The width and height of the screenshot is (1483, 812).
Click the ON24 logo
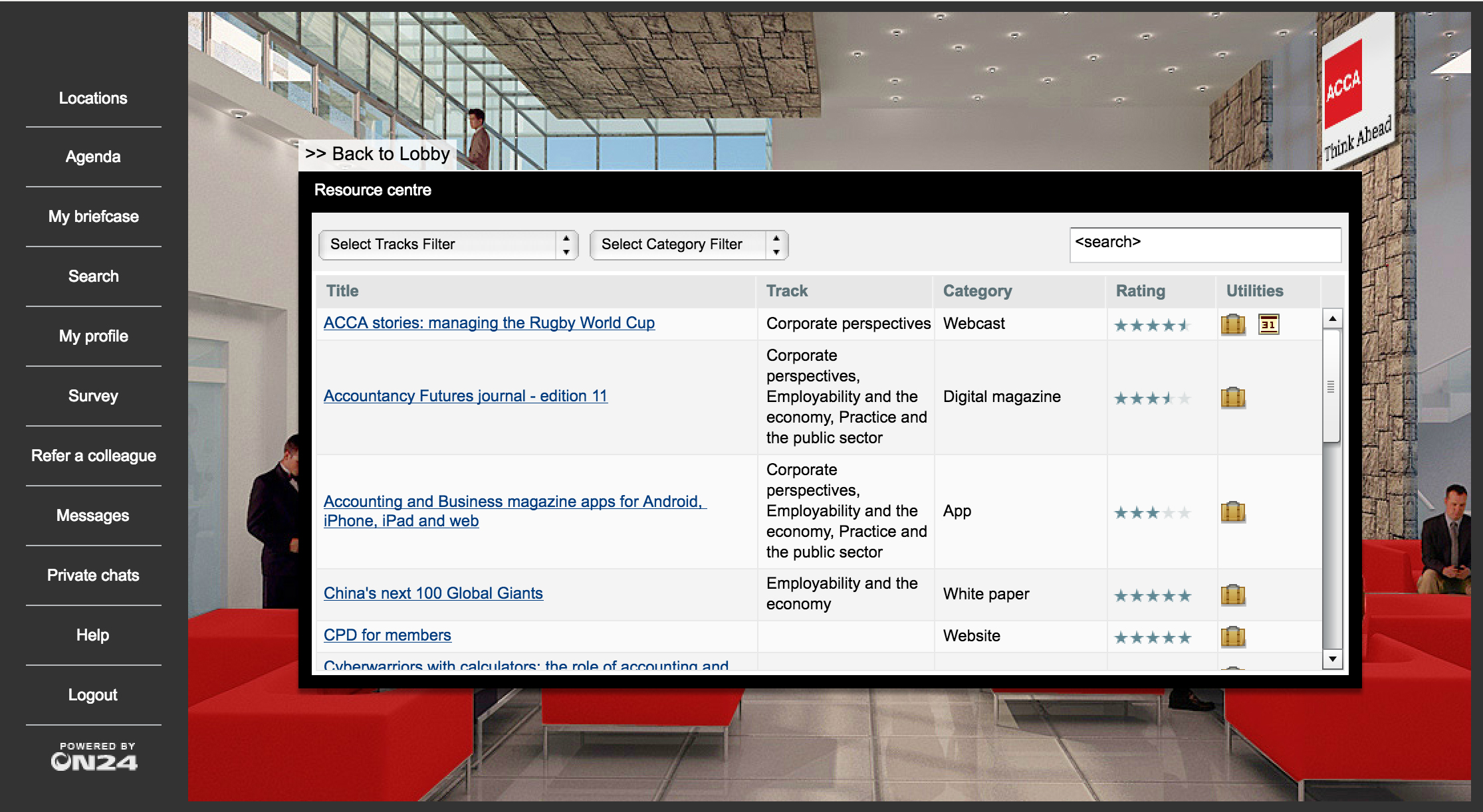(x=94, y=757)
